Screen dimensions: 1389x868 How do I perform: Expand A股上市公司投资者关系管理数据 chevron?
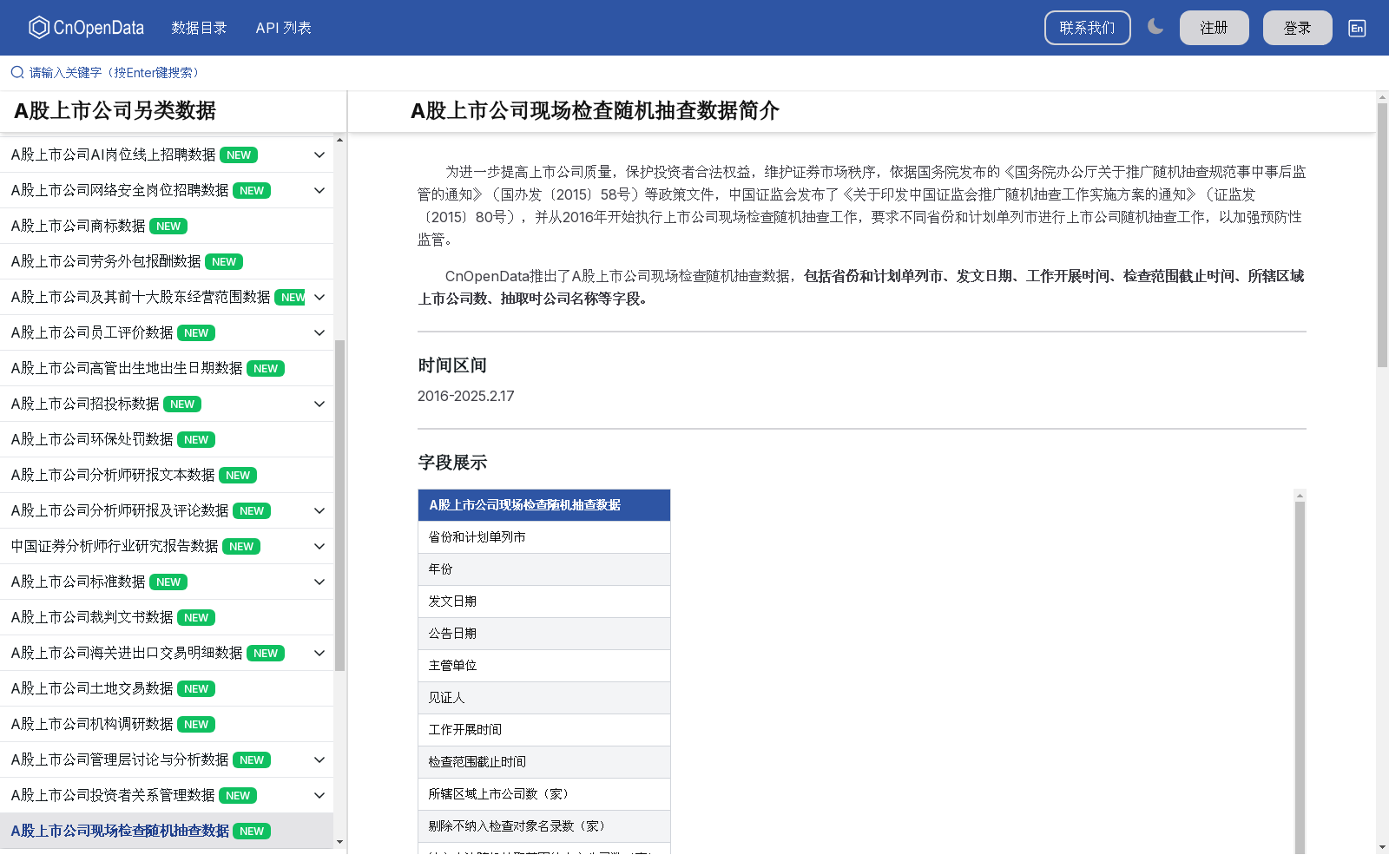(x=319, y=795)
